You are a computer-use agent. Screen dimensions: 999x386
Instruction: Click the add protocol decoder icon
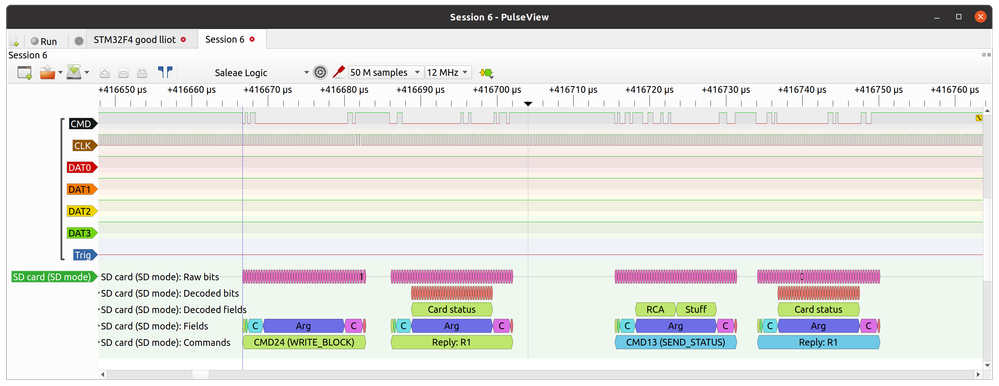pos(487,73)
